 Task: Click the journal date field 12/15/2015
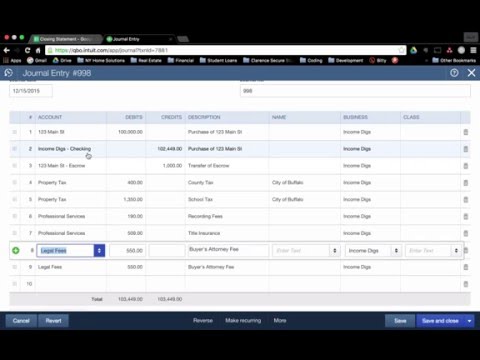[x=31, y=91]
